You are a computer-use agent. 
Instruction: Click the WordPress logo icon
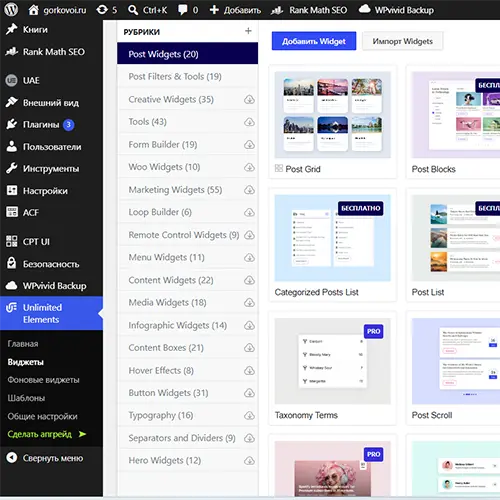click(x=11, y=10)
